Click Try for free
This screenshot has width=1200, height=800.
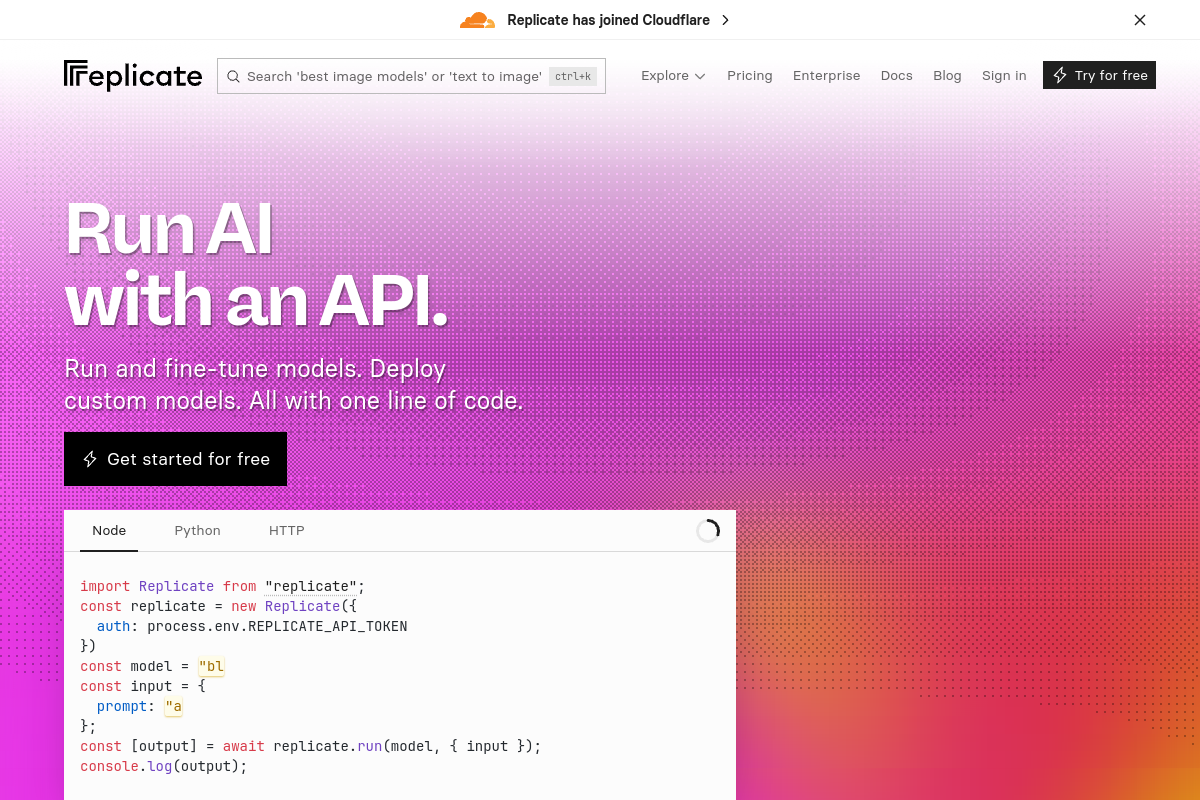point(1099,75)
